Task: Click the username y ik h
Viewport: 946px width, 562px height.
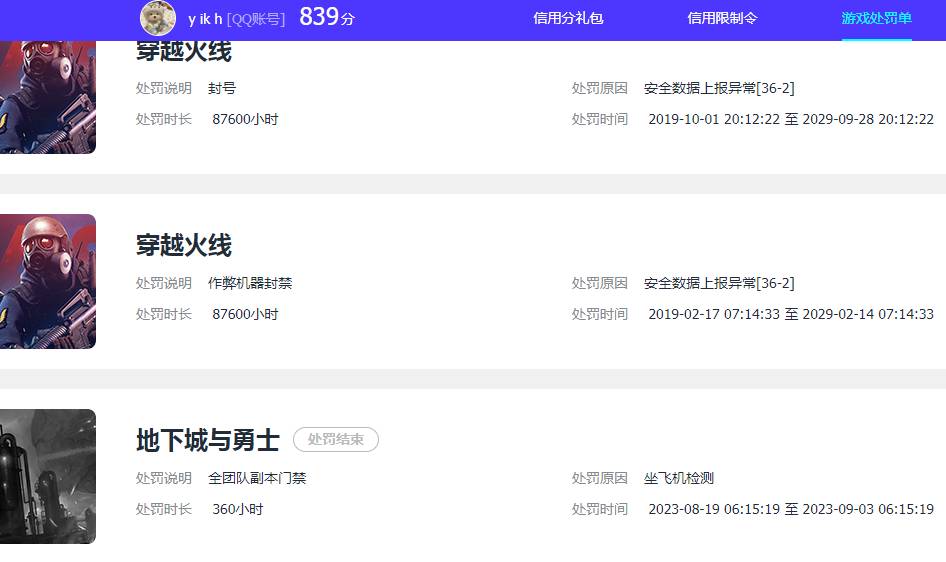Action: tap(205, 19)
